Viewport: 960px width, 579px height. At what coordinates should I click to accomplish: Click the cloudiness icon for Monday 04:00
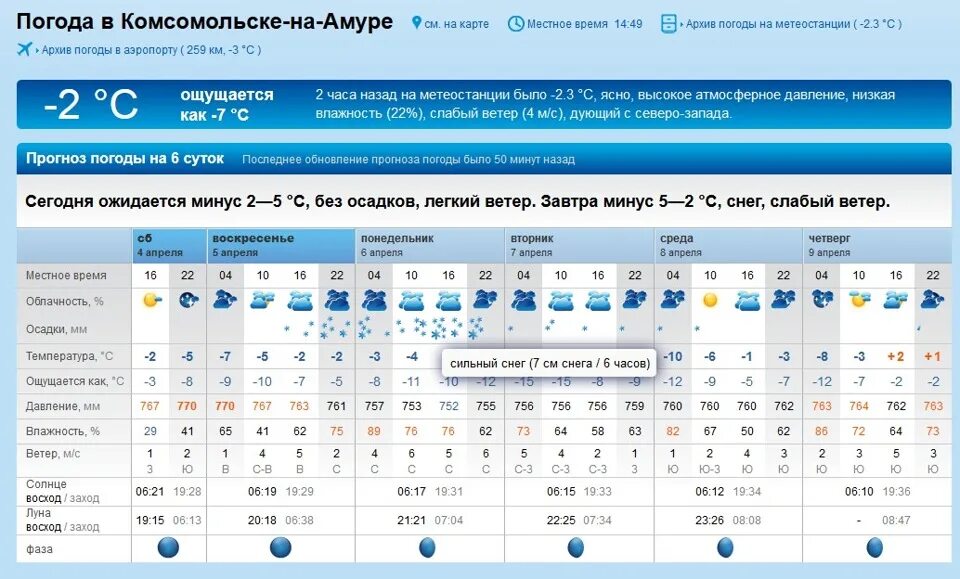374,301
